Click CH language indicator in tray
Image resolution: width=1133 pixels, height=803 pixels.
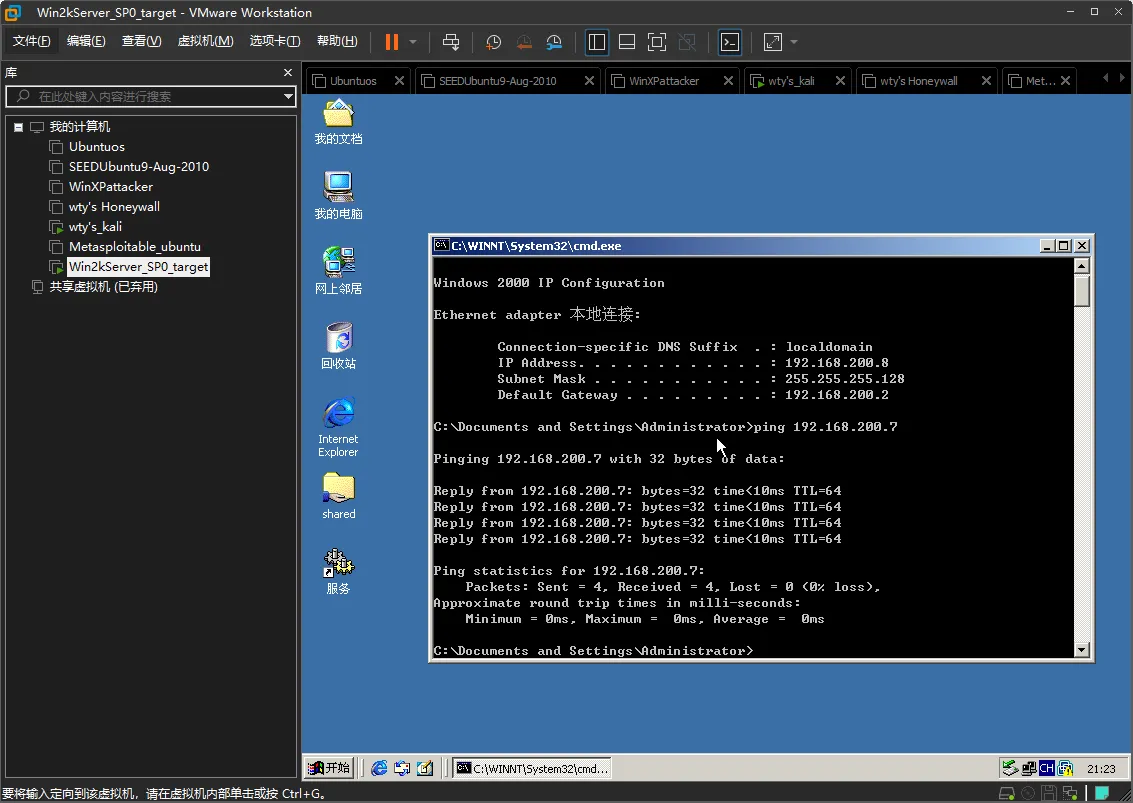point(1046,768)
